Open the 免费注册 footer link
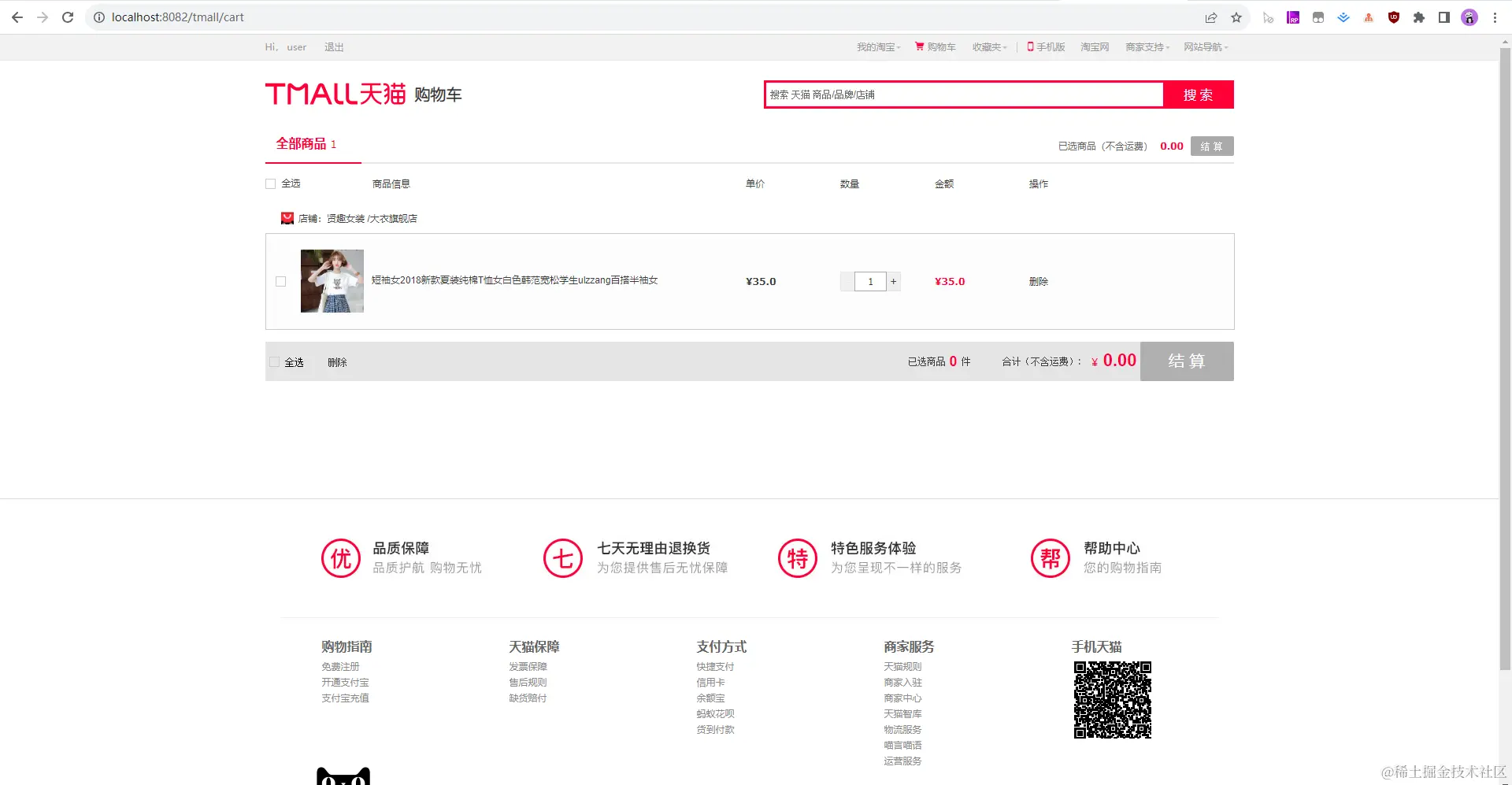Screen dimensions: 1512x785 pyautogui.click(x=340, y=667)
